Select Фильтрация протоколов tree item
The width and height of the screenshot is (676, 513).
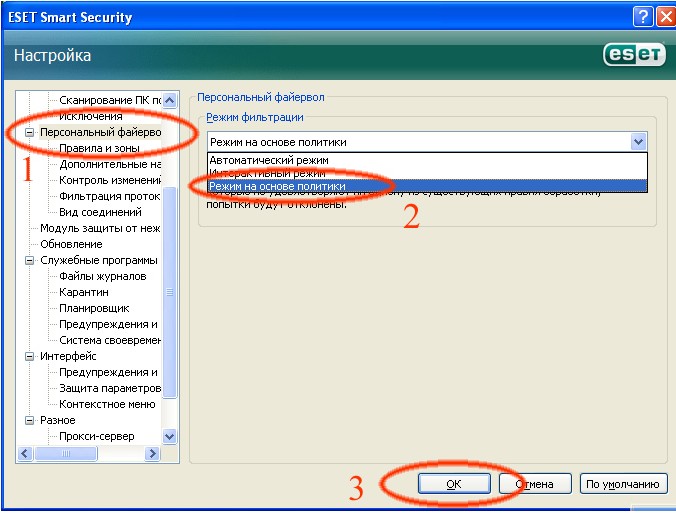point(110,196)
